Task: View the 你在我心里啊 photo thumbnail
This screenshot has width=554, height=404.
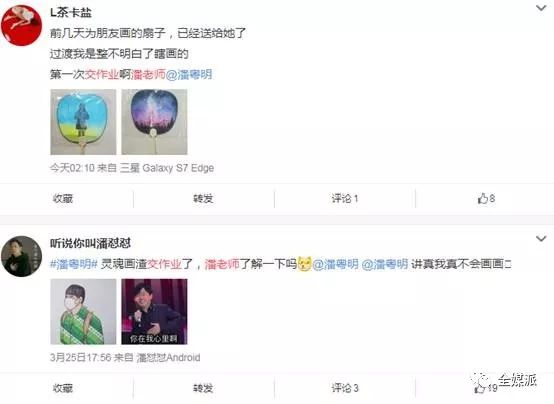Action: tap(154, 311)
